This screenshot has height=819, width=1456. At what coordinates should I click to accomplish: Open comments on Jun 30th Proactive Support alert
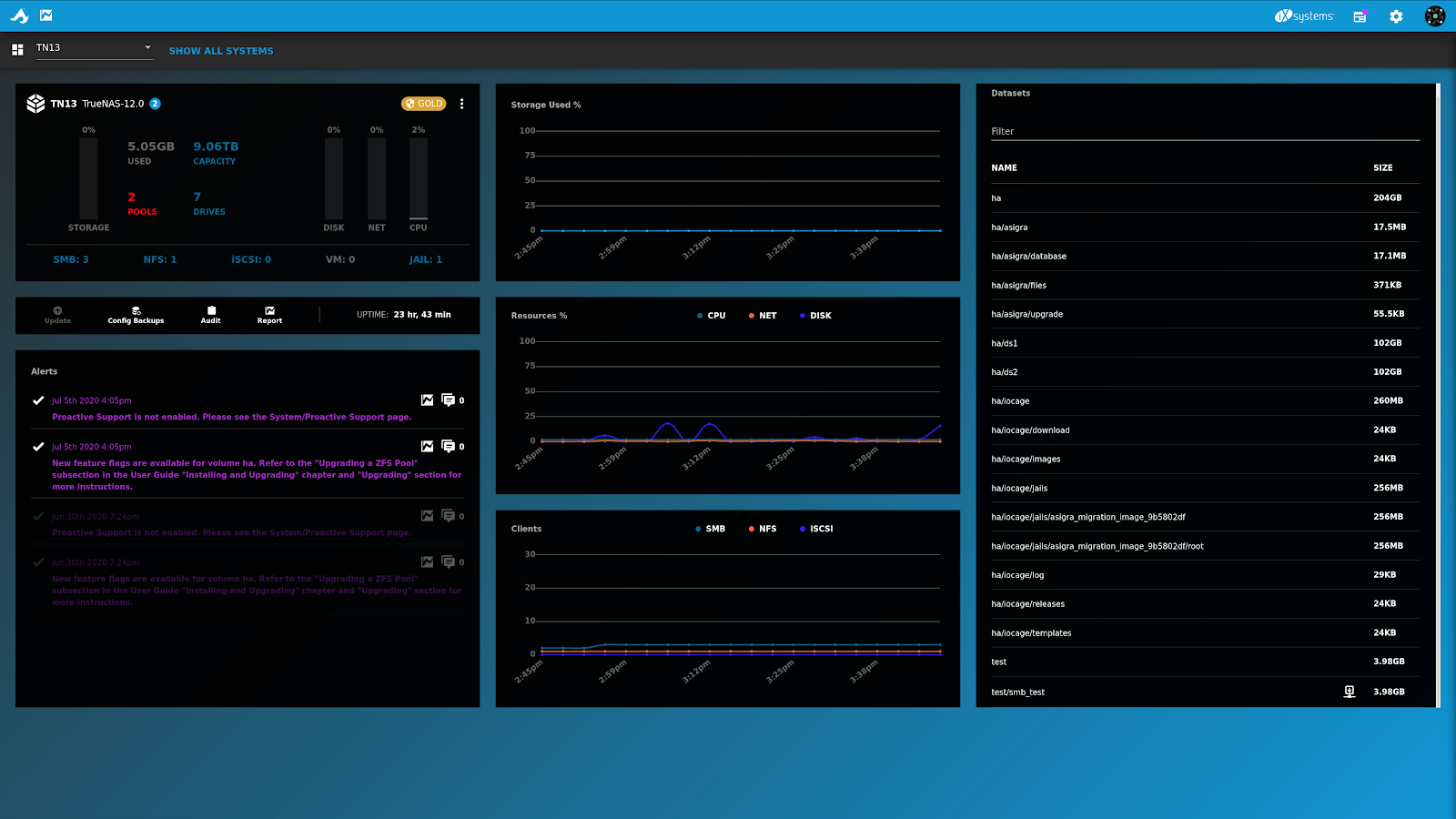coord(448,516)
